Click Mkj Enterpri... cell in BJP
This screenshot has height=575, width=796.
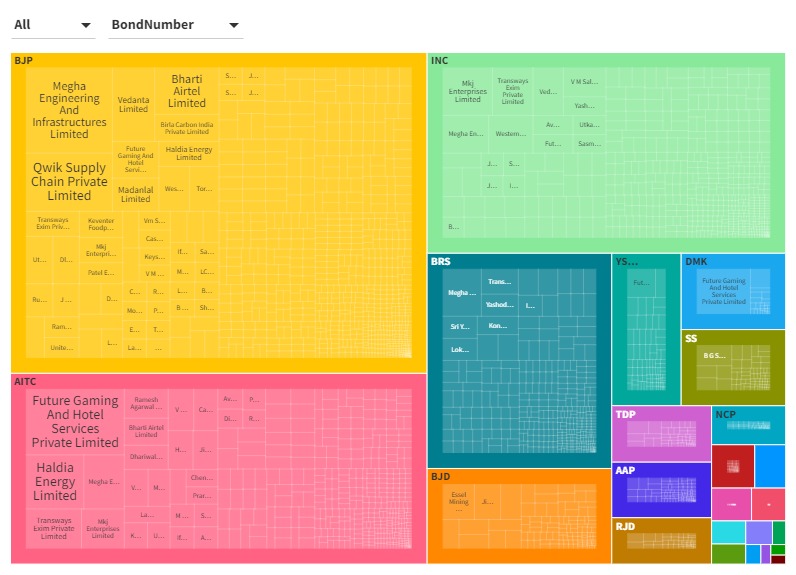point(101,250)
